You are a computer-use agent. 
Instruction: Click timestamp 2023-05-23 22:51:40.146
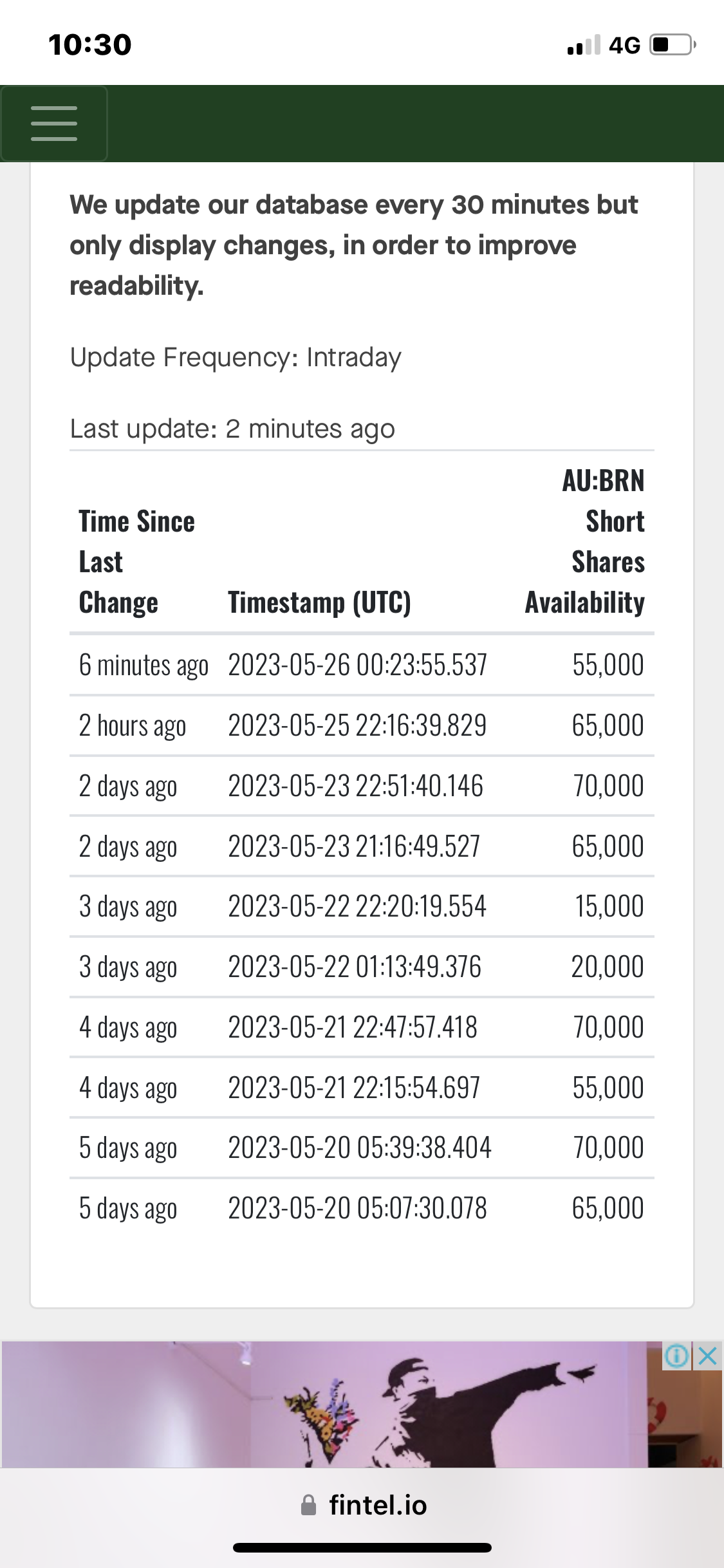[355, 787]
